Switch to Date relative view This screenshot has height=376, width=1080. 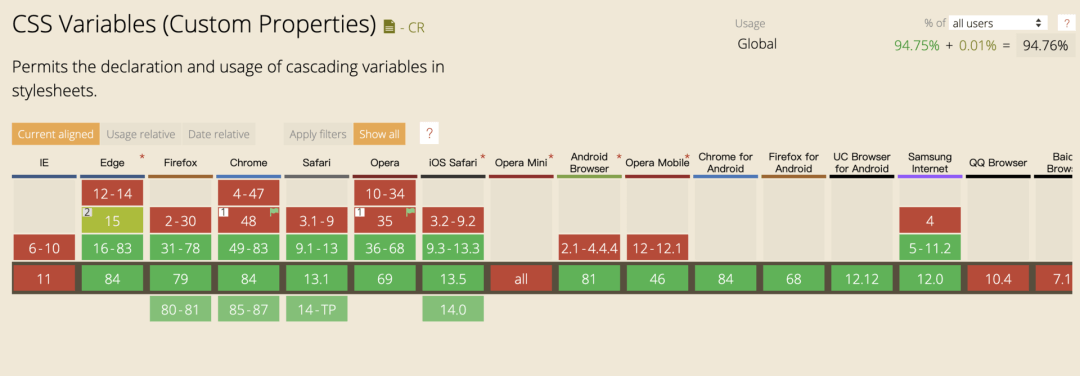coord(219,134)
